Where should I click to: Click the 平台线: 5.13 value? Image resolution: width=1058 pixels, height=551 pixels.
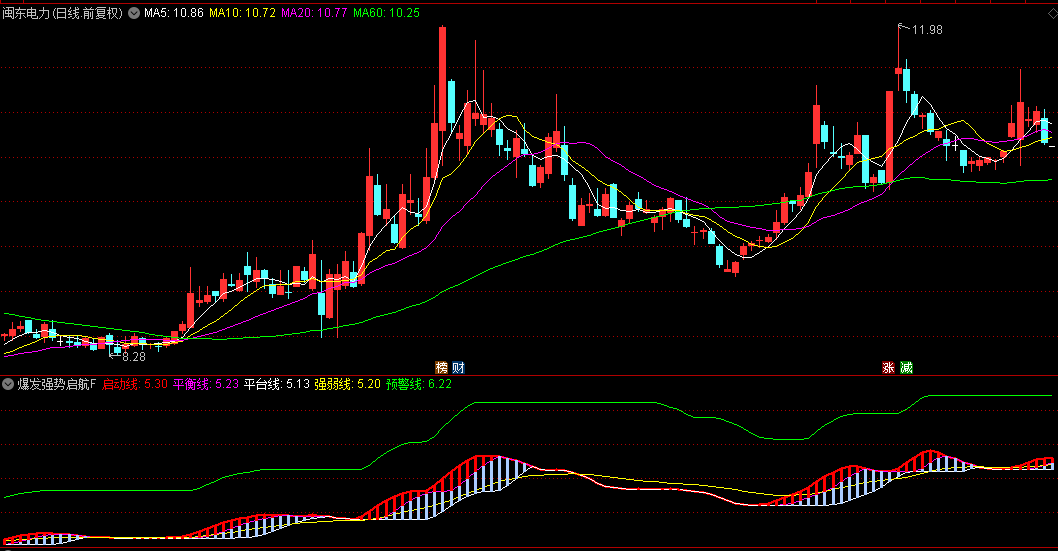click(277, 384)
